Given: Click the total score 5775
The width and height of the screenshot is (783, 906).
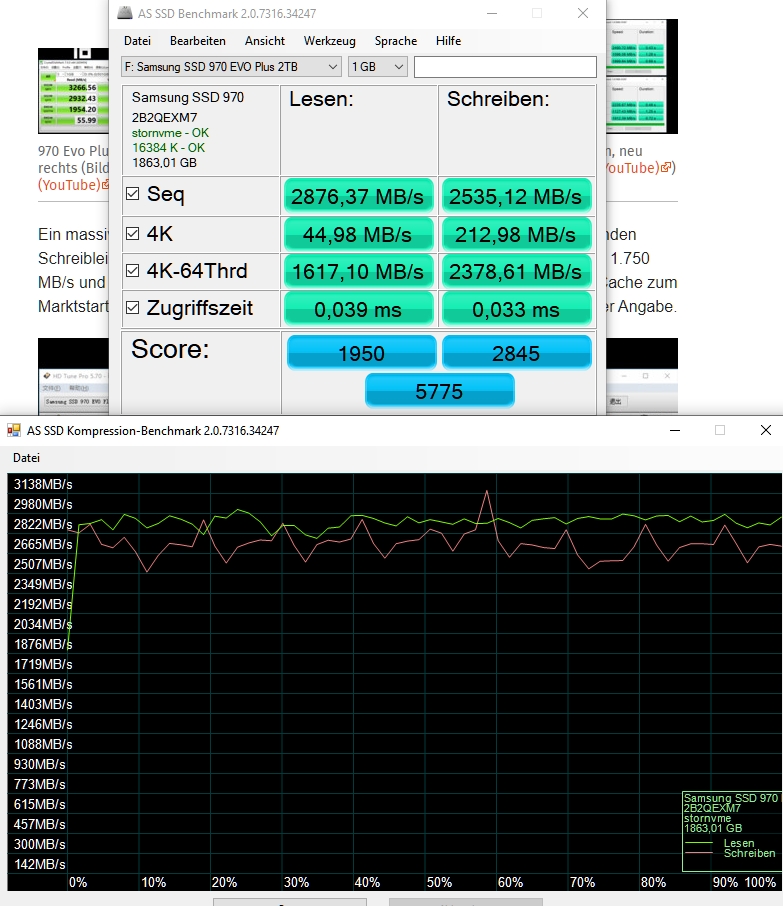Looking at the screenshot, I should tap(439, 391).
